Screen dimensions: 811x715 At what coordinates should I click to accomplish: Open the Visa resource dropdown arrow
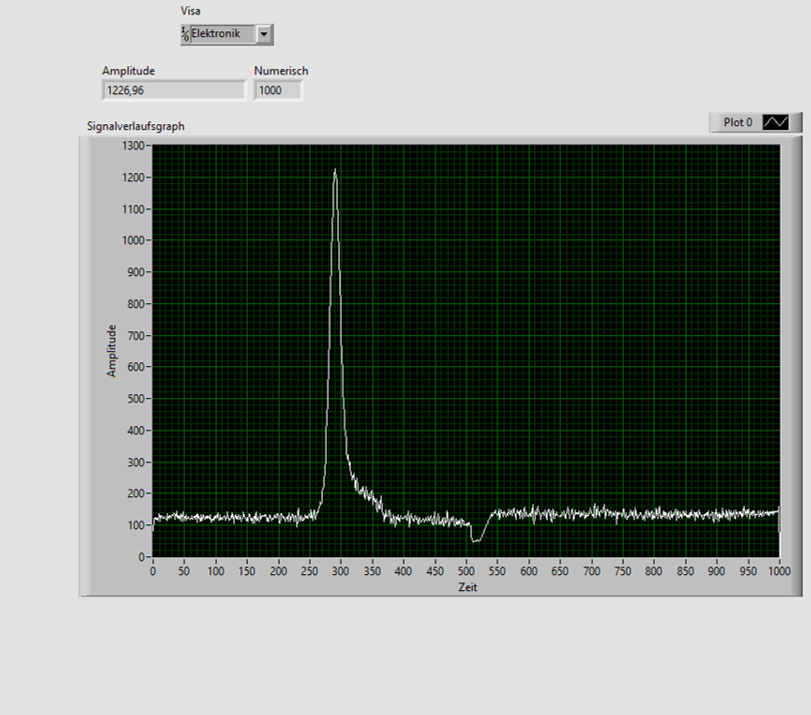(x=264, y=34)
